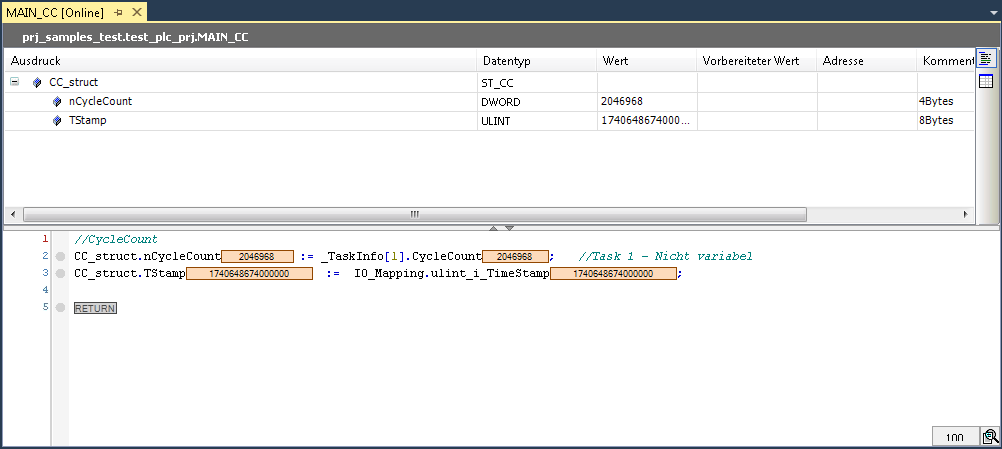This screenshot has width=1002, height=449.
Task: Click the scrollbar right arrow
Action: 966,214
